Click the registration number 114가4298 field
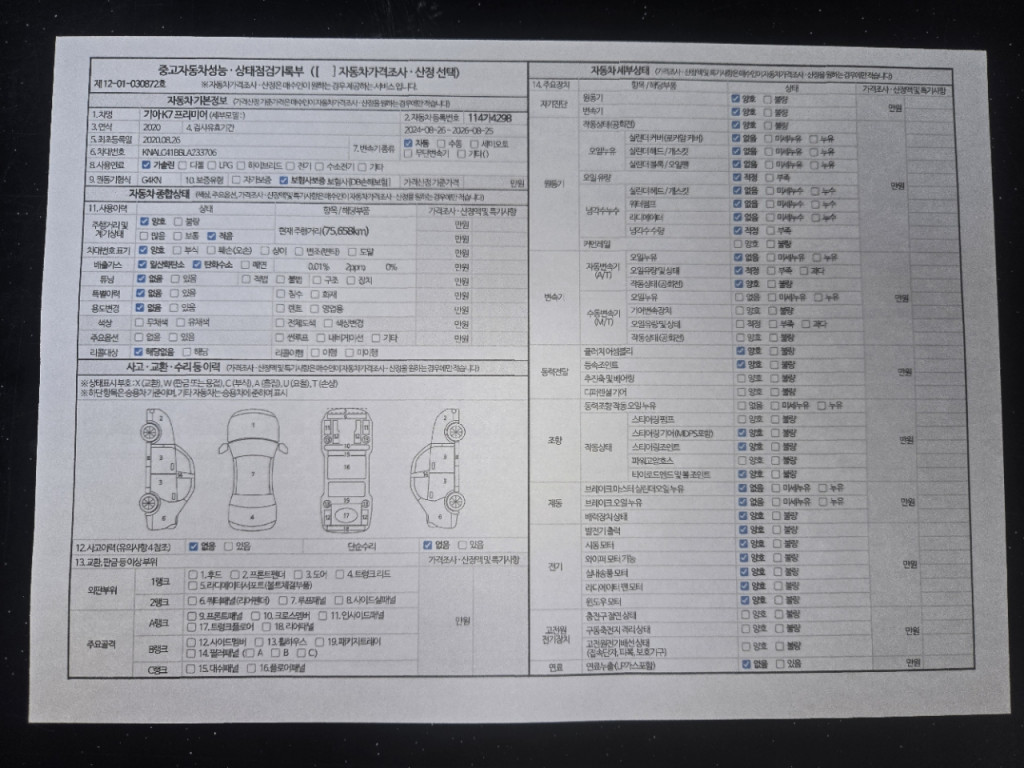This screenshot has width=1024, height=768. (490, 117)
